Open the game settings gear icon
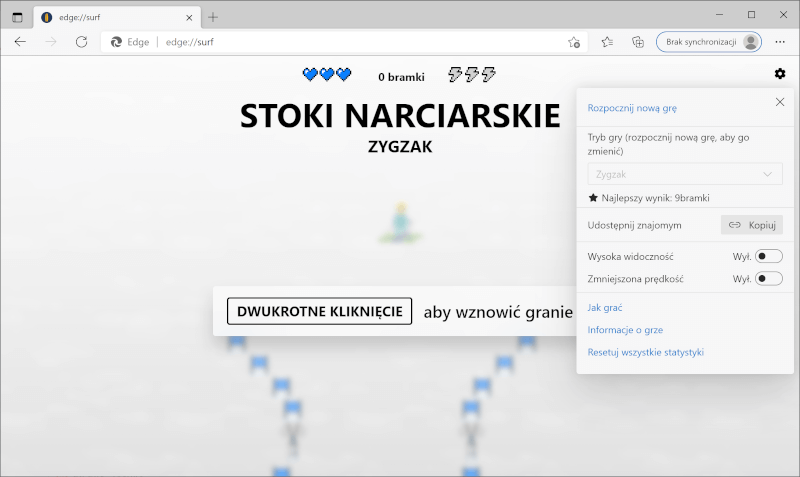This screenshot has width=800, height=477. click(x=780, y=74)
